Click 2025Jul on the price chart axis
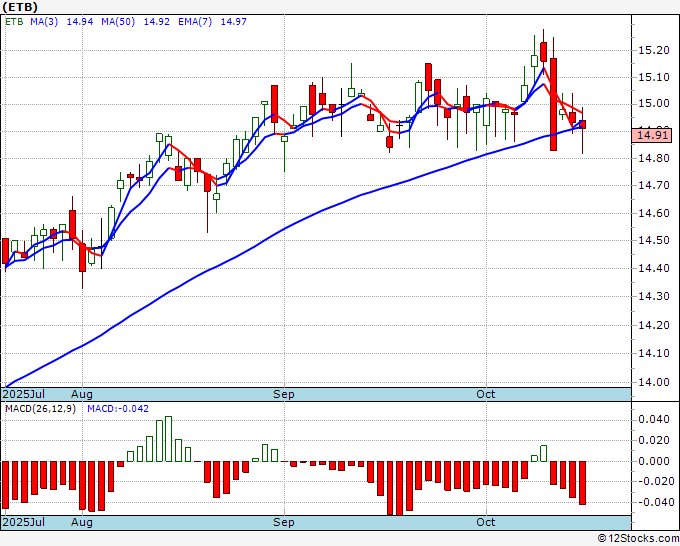The height and width of the screenshot is (546, 680). (24, 394)
